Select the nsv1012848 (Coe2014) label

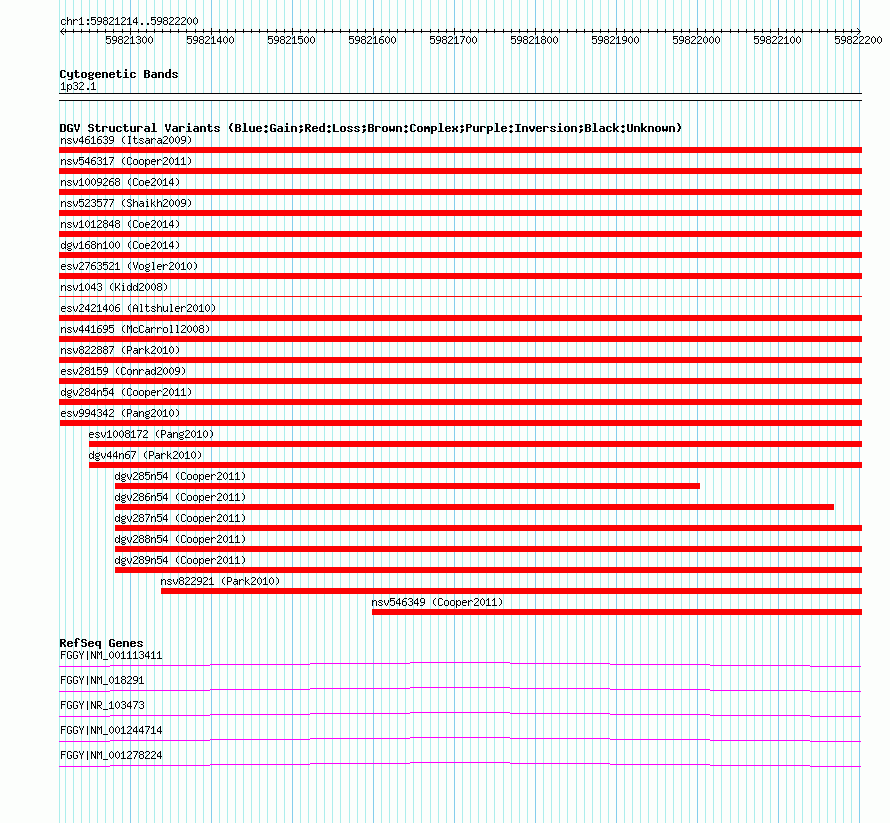(120, 224)
